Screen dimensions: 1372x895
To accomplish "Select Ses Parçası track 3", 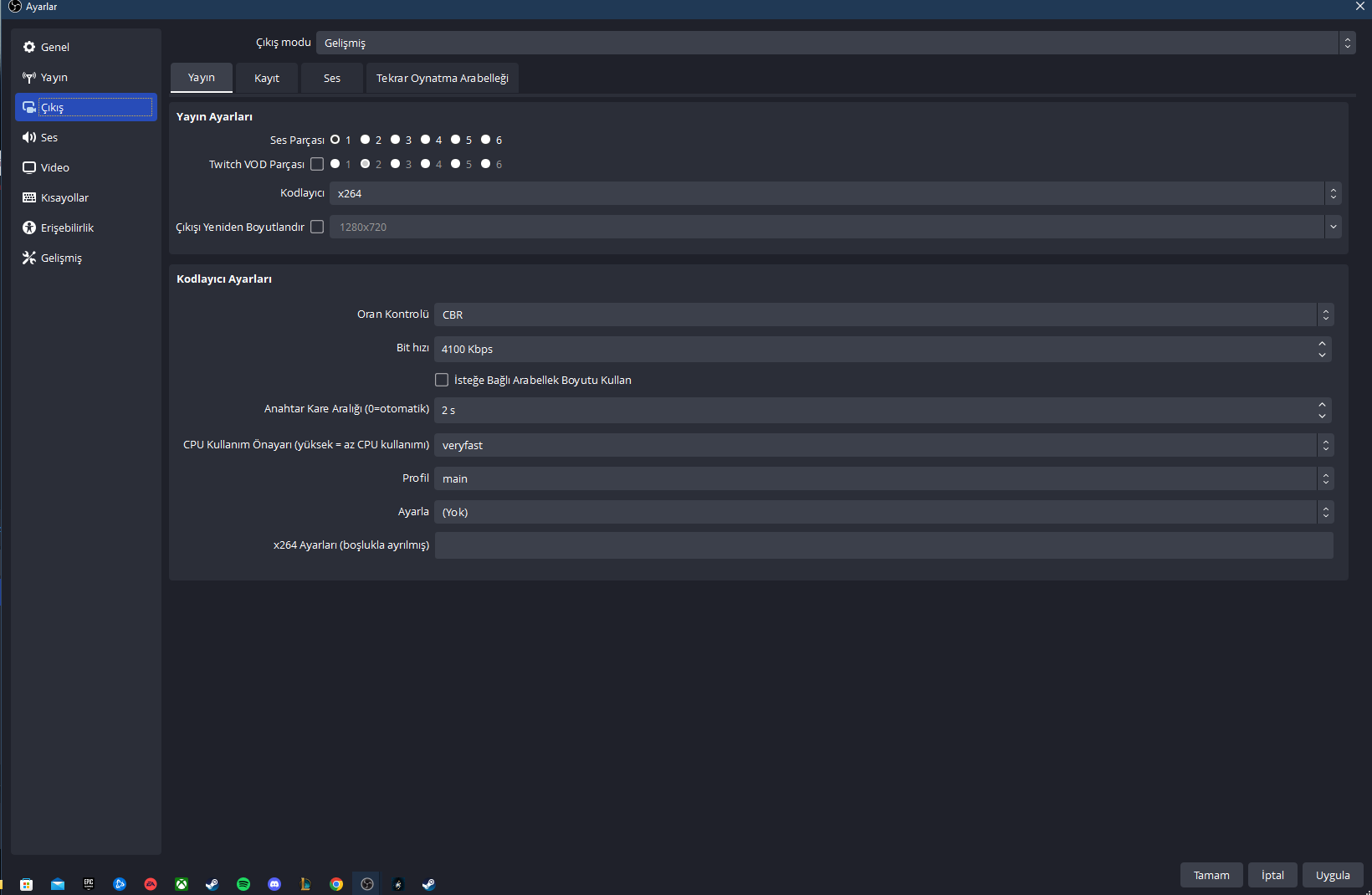I will [396, 140].
